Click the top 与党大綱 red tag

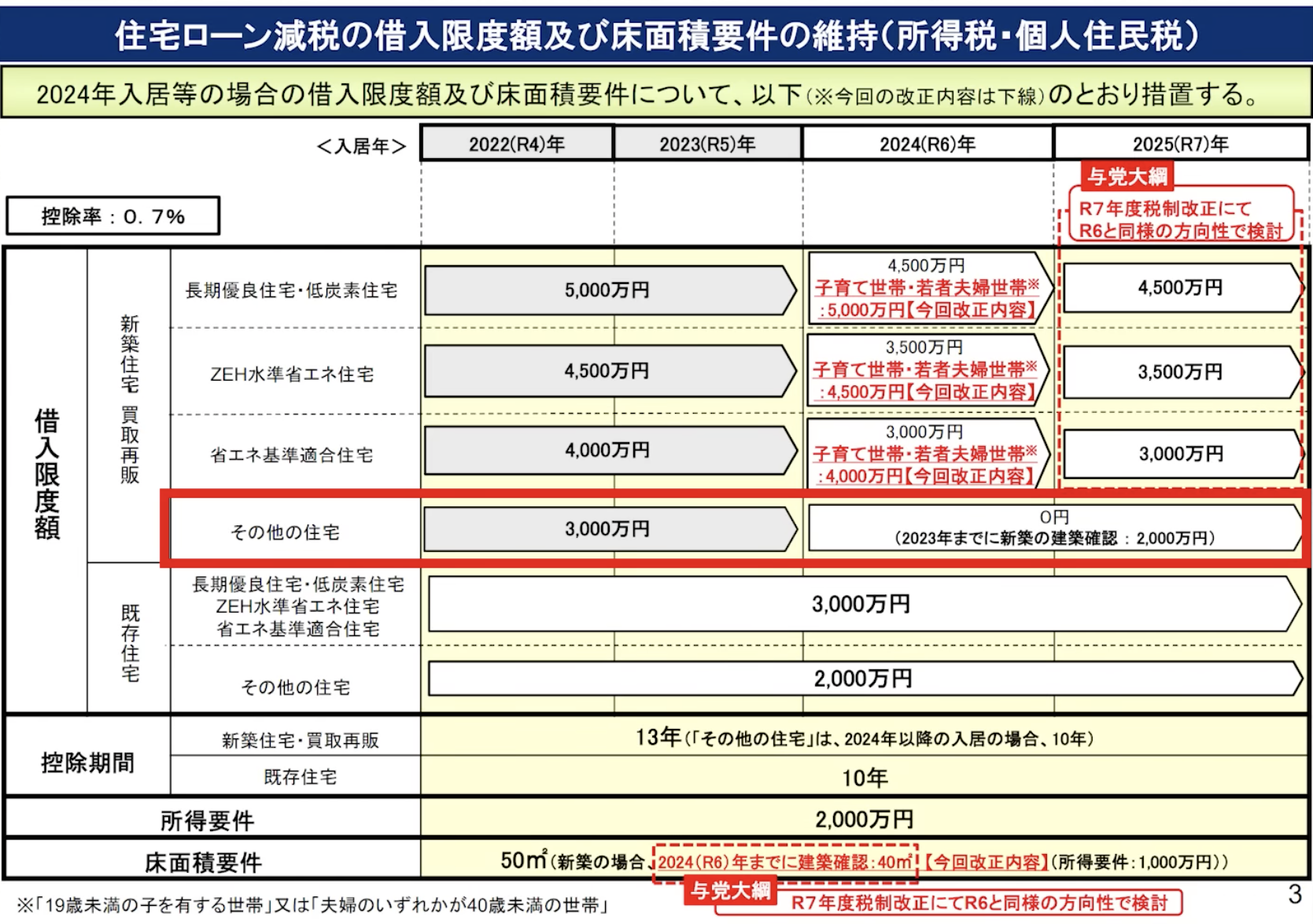[1127, 176]
